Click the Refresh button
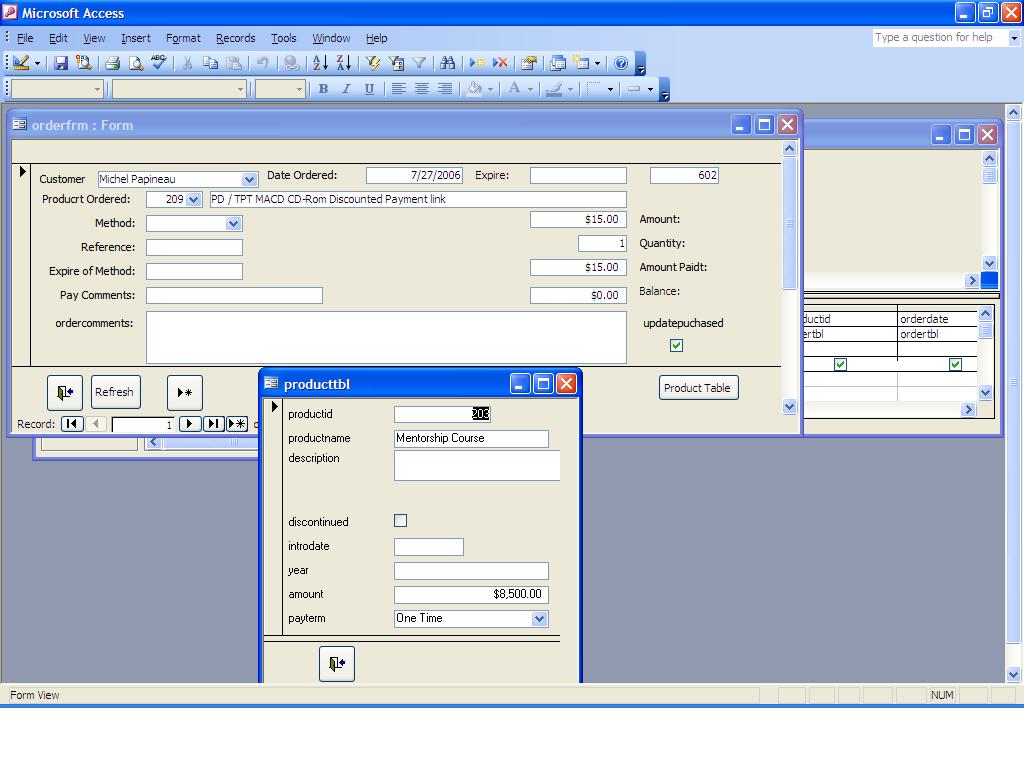The height and width of the screenshot is (768, 1024). (x=115, y=392)
